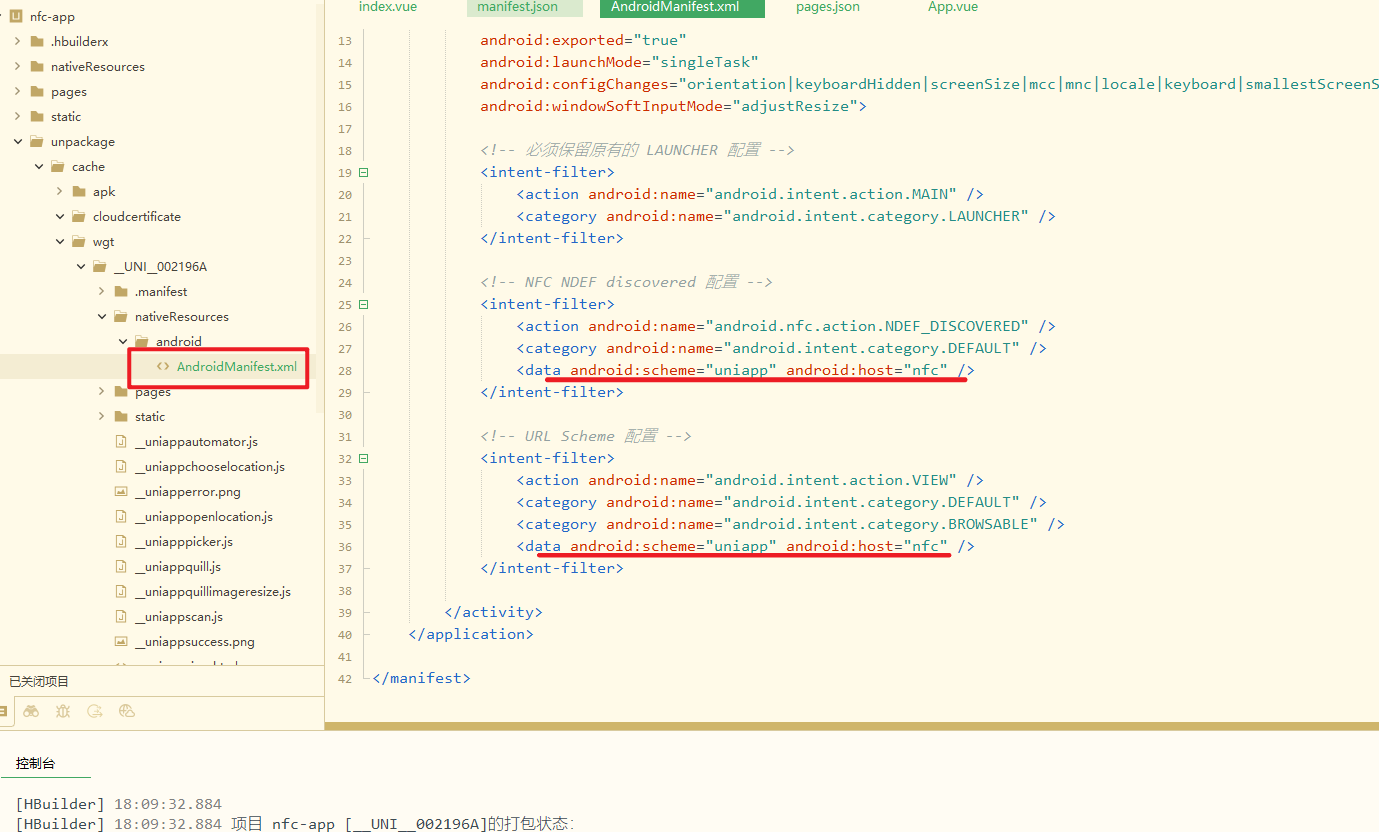Open the bug debug icon in bottom toolbar

(63, 711)
